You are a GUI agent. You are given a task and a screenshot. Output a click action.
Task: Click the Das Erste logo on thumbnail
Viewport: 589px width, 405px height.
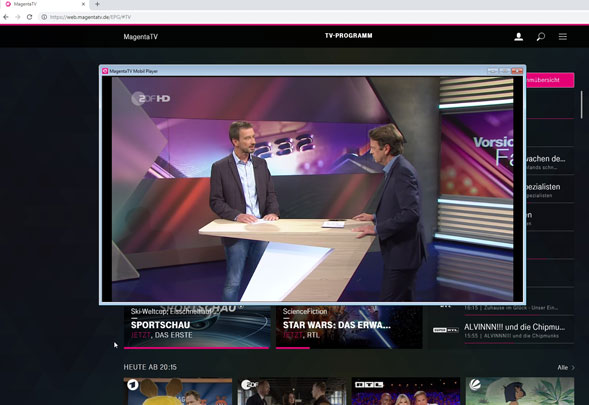(133, 385)
